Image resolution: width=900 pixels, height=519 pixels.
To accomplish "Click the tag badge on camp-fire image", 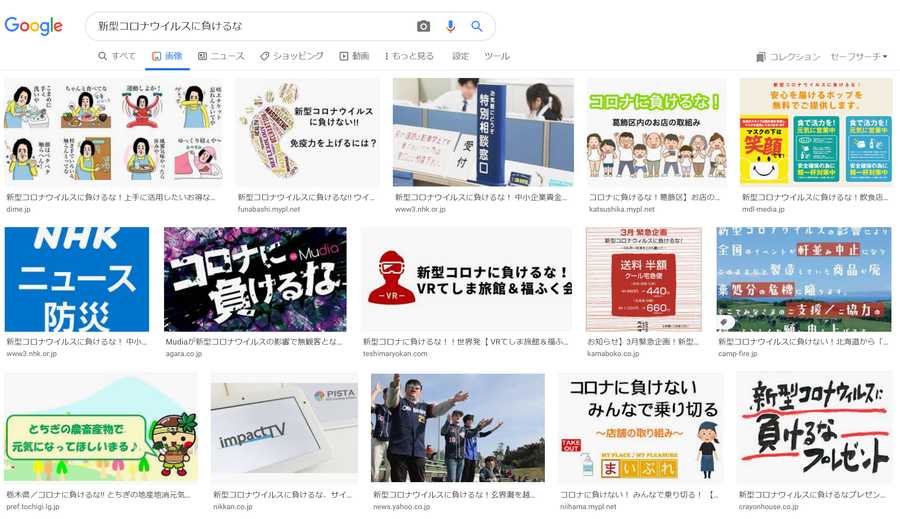I will pos(725,323).
